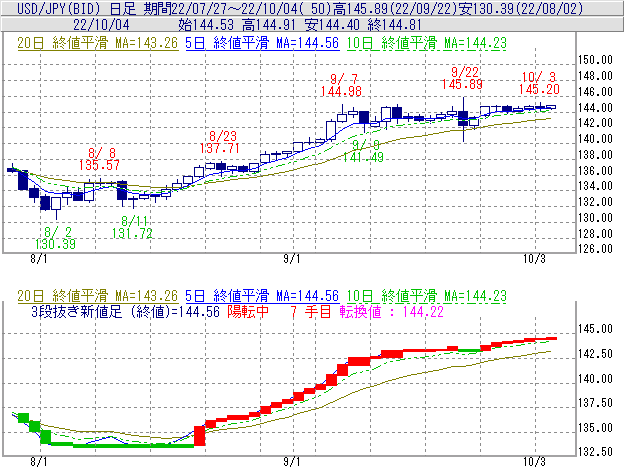Click the red 陽転中 status text

pyautogui.click(x=248, y=311)
